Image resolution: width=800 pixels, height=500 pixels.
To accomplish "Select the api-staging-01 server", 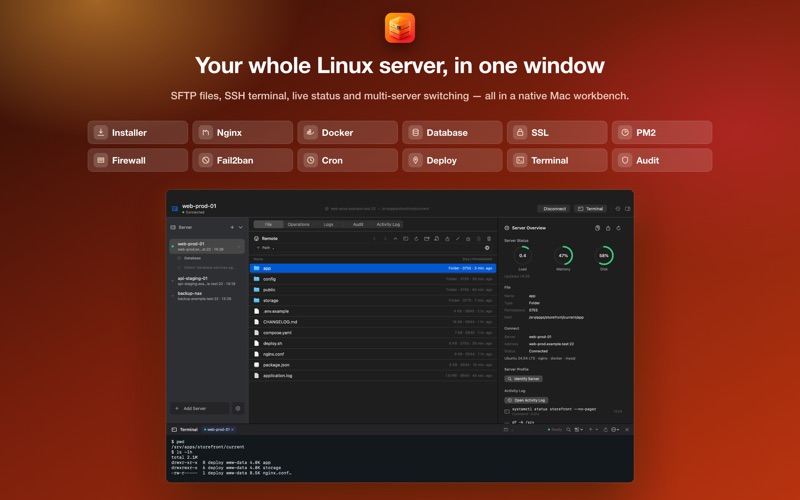I will (207, 281).
